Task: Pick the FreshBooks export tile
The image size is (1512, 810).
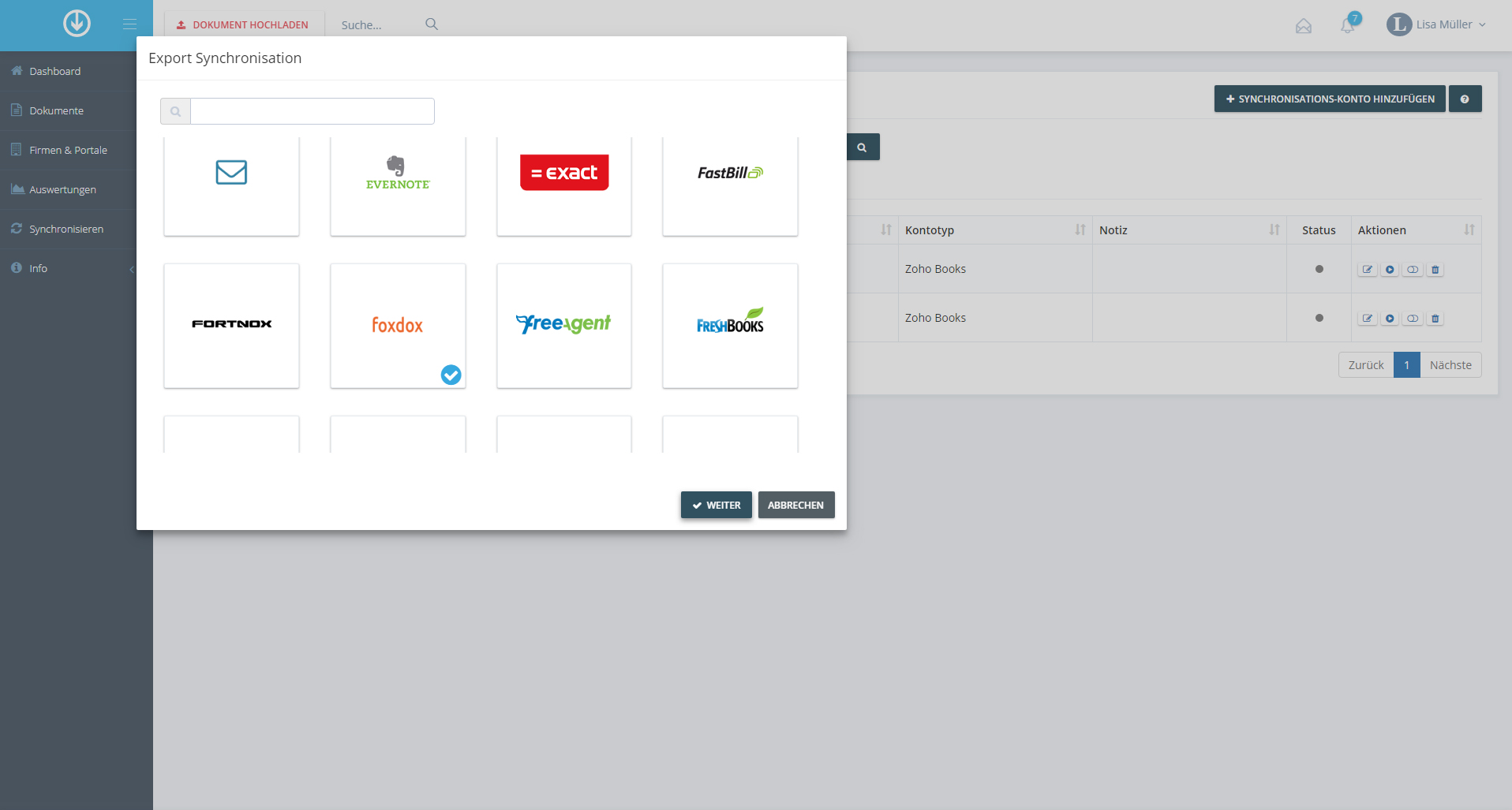Action: 730,325
